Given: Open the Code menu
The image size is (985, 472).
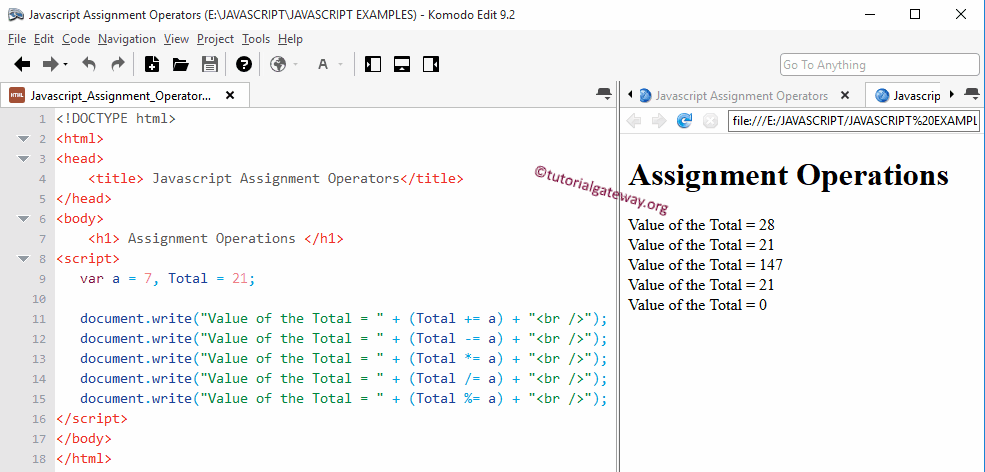Looking at the screenshot, I should [x=76, y=39].
